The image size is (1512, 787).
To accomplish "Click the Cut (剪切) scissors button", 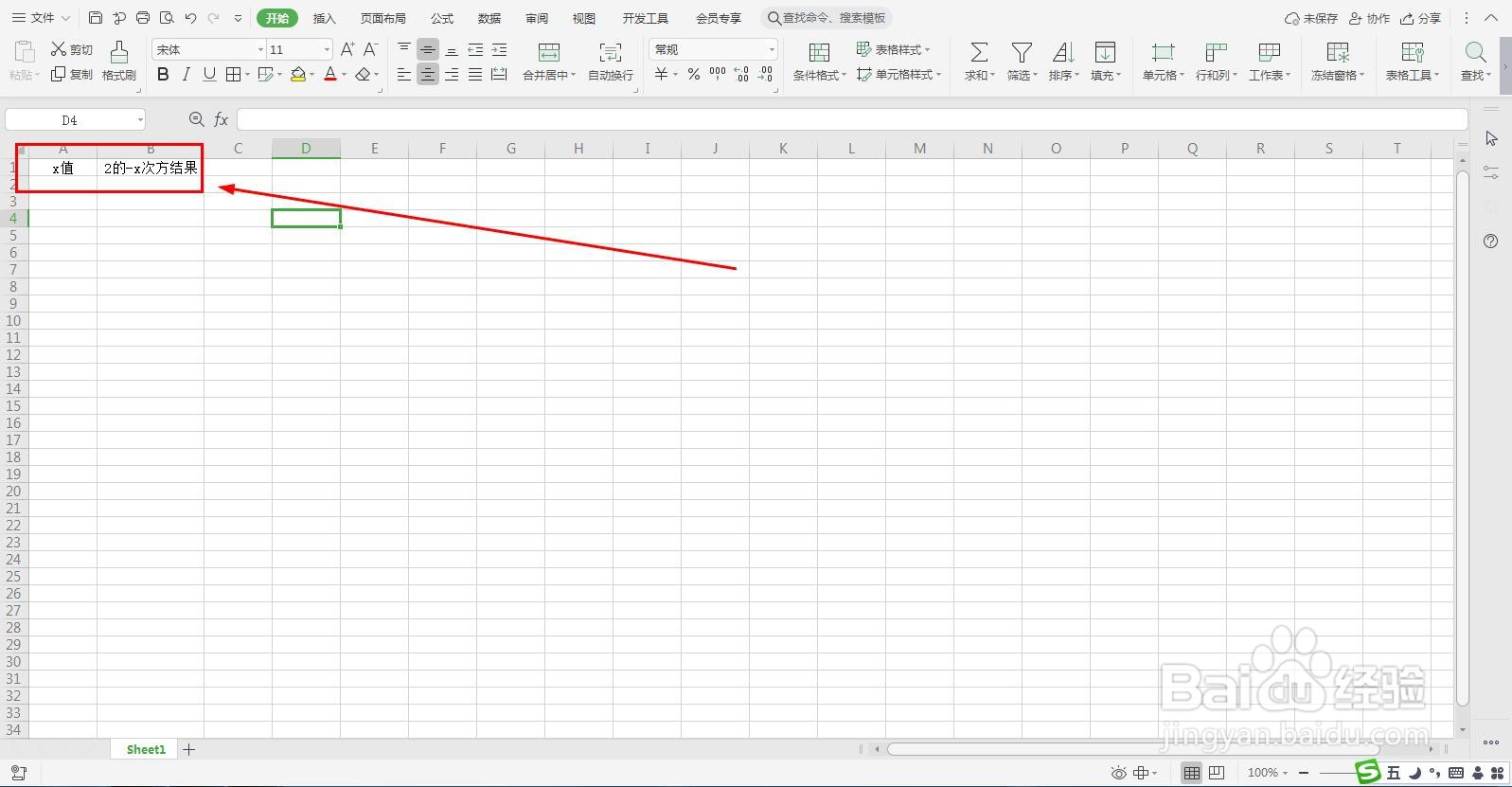I will coord(72,49).
